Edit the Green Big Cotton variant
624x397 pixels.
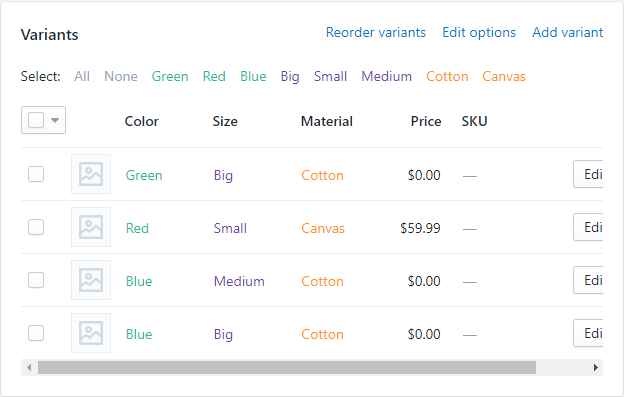click(x=588, y=174)
